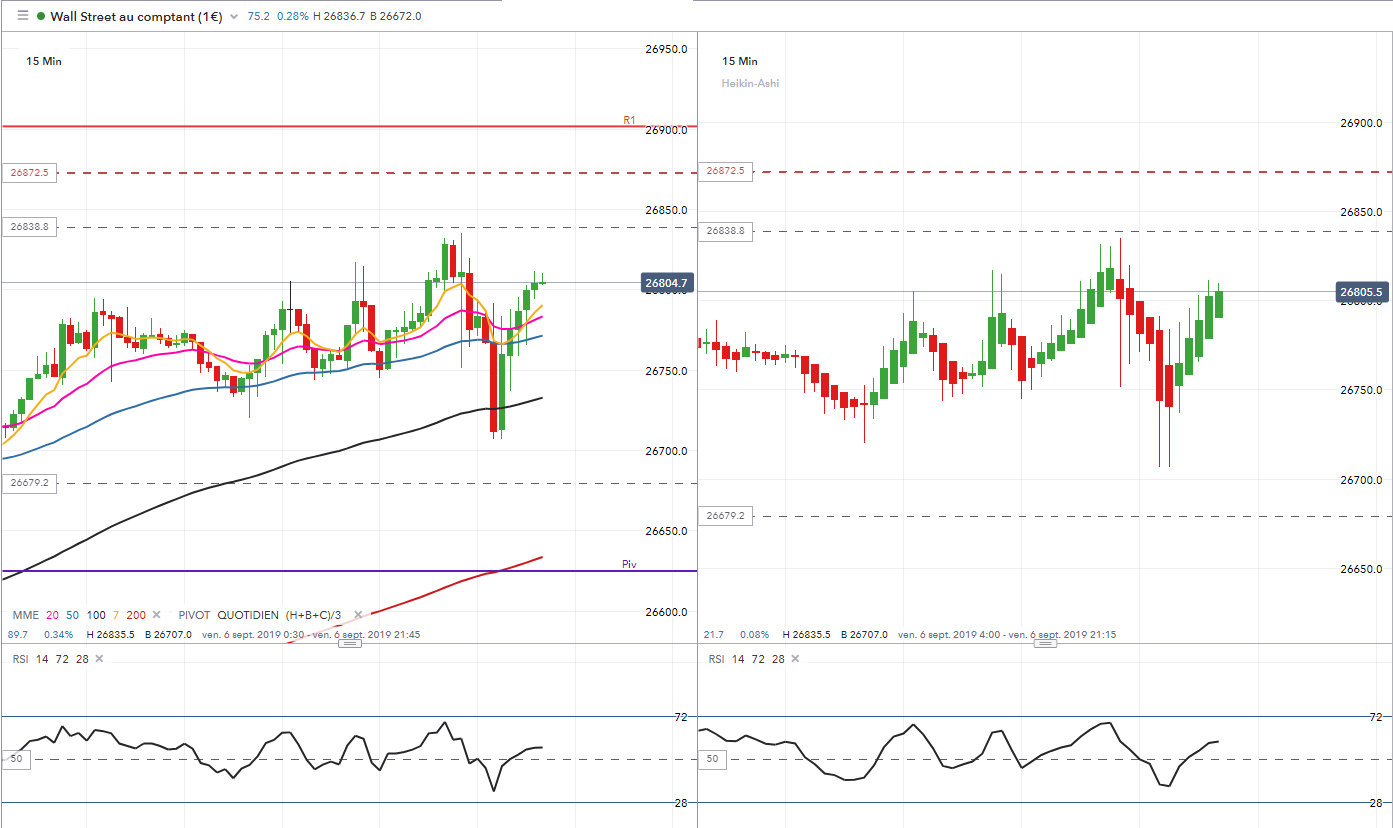Select the 26872.5 level tag on Heikin-Ashi chart
The image size is (1393, 828).
click(726, 171)
